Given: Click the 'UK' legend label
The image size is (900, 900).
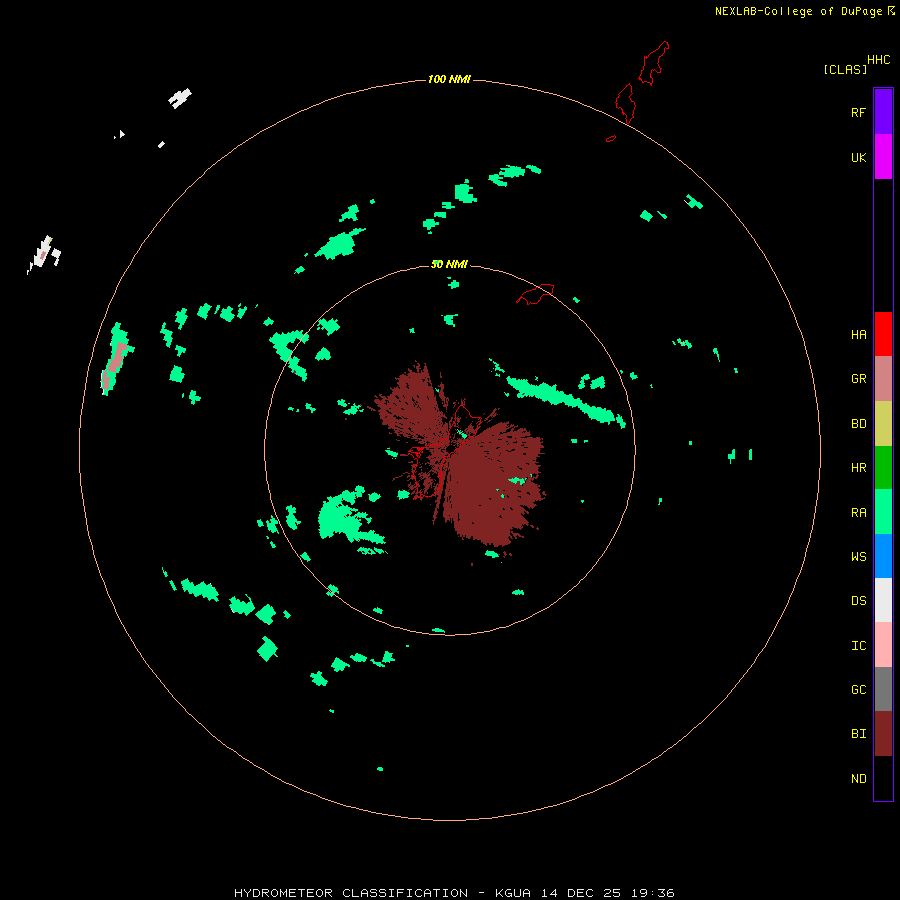Looking at the screenshot, I should (x=858, y=158).
